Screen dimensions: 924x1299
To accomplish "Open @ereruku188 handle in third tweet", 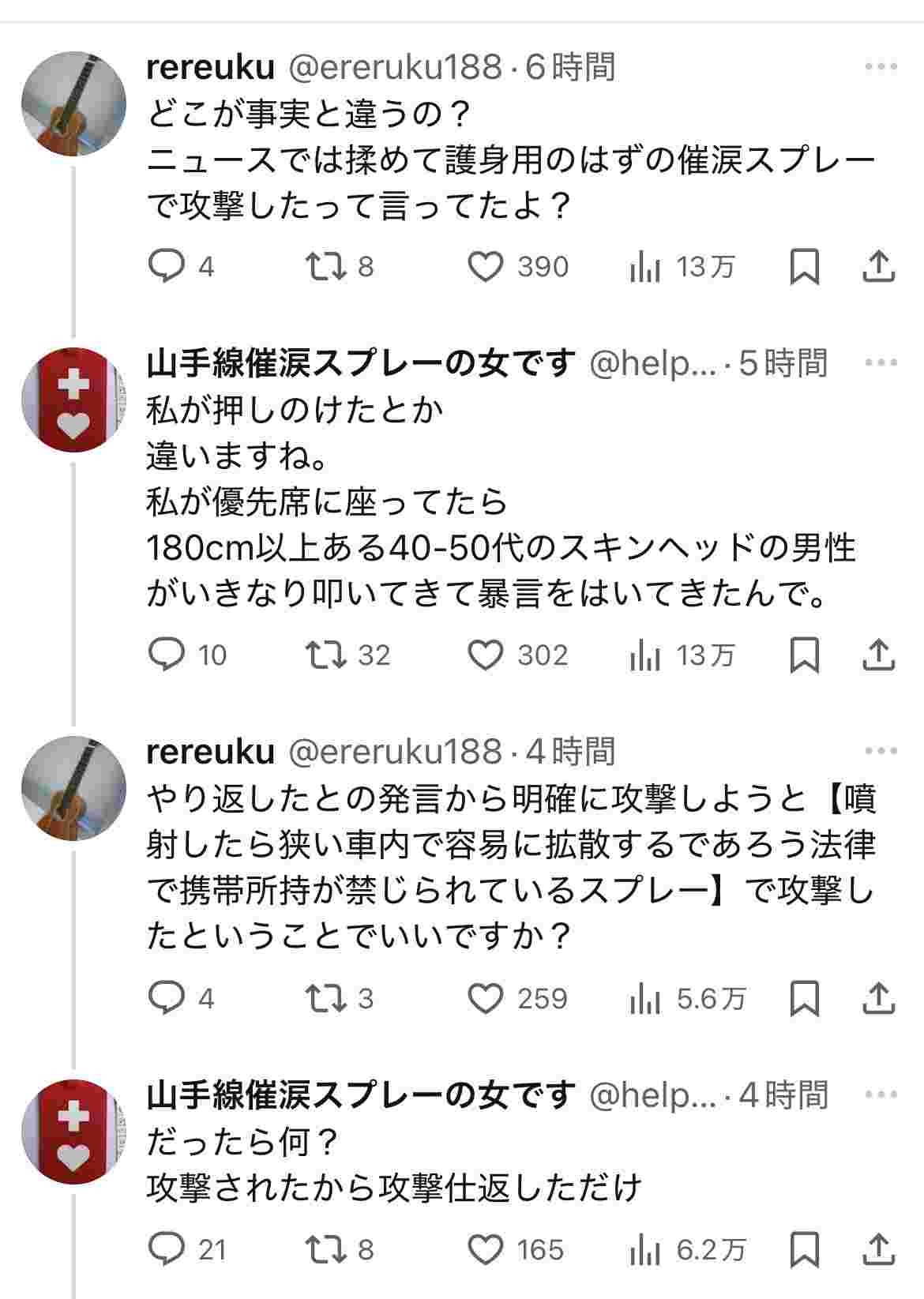I will (x=395, y=752).
